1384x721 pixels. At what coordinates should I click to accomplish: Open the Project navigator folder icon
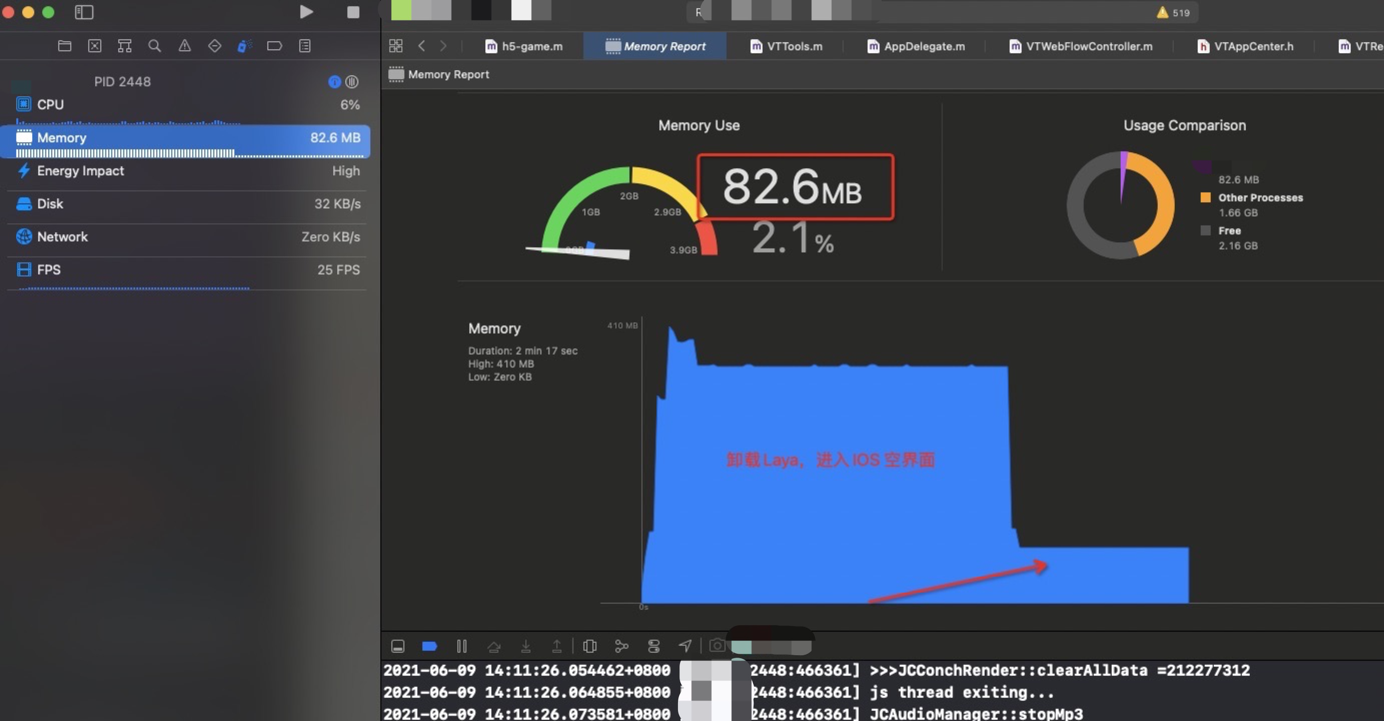[65, 46]
